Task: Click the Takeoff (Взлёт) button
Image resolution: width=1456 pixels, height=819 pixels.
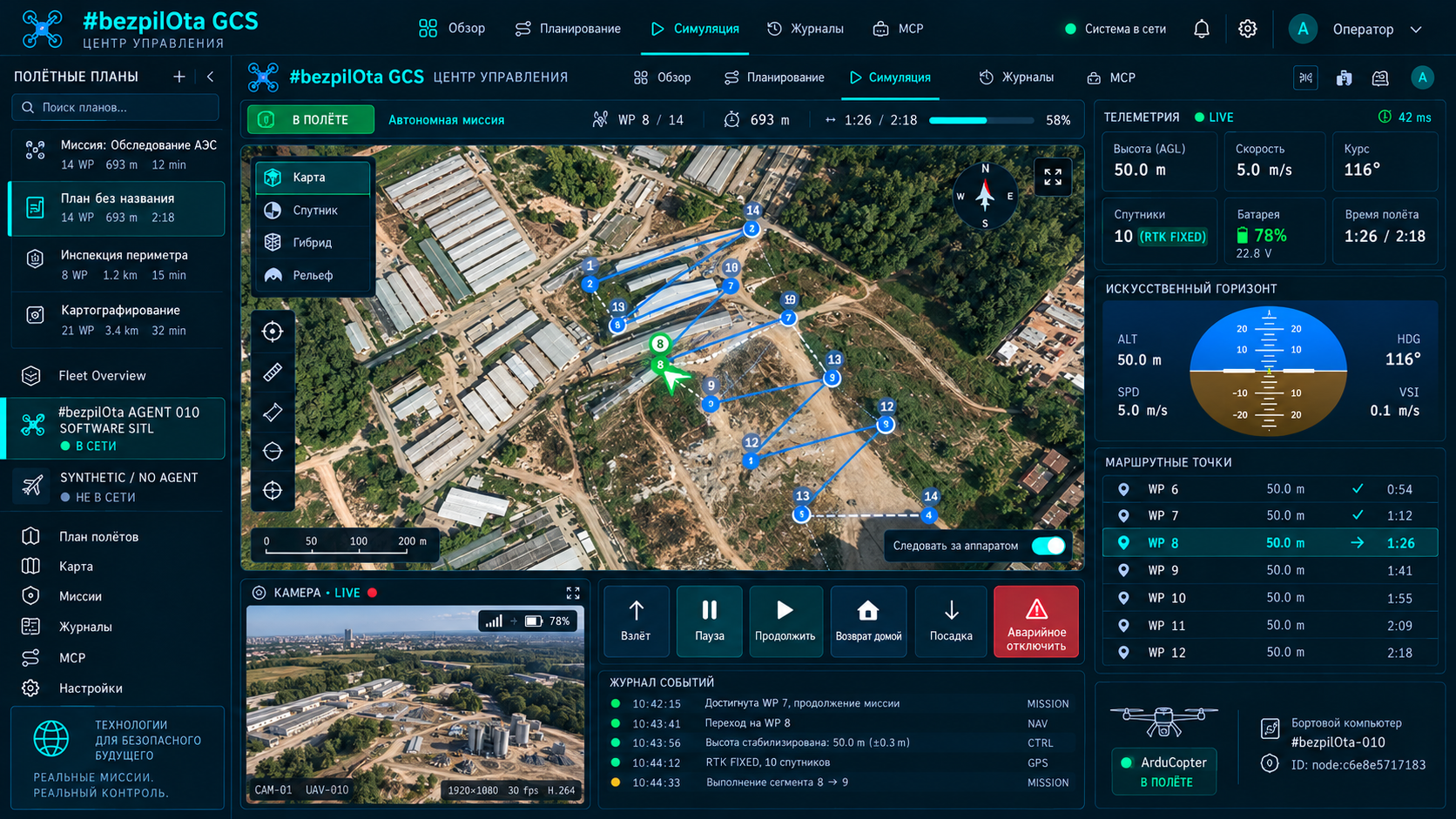Action: 636,621
